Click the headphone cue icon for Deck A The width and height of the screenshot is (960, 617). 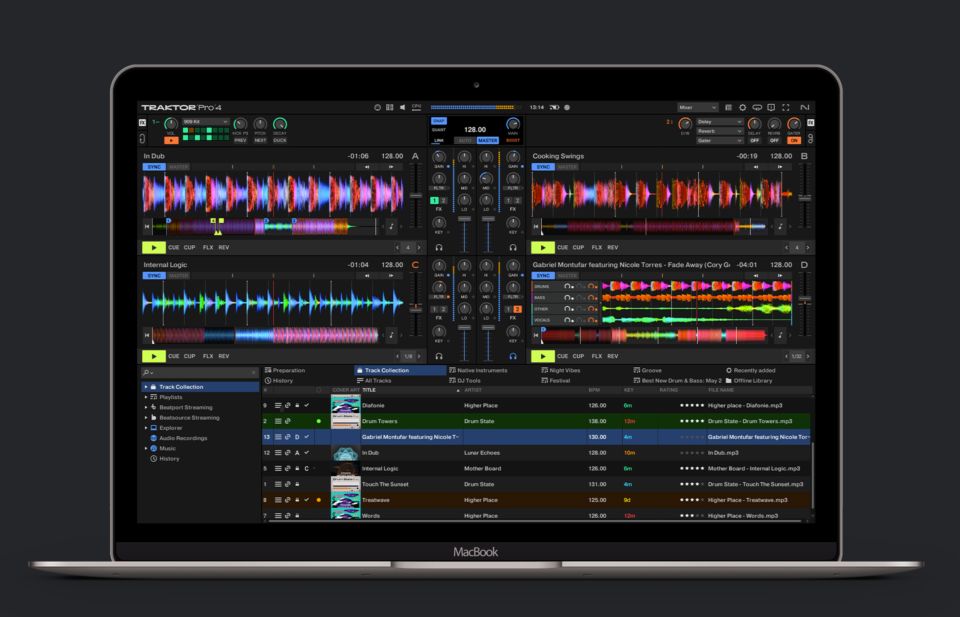438,247
